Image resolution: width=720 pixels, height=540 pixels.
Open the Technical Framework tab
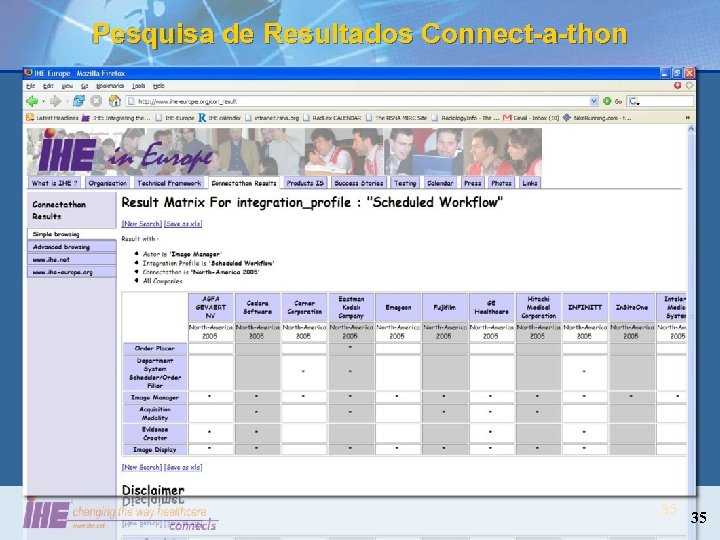(x=169, y=183)
